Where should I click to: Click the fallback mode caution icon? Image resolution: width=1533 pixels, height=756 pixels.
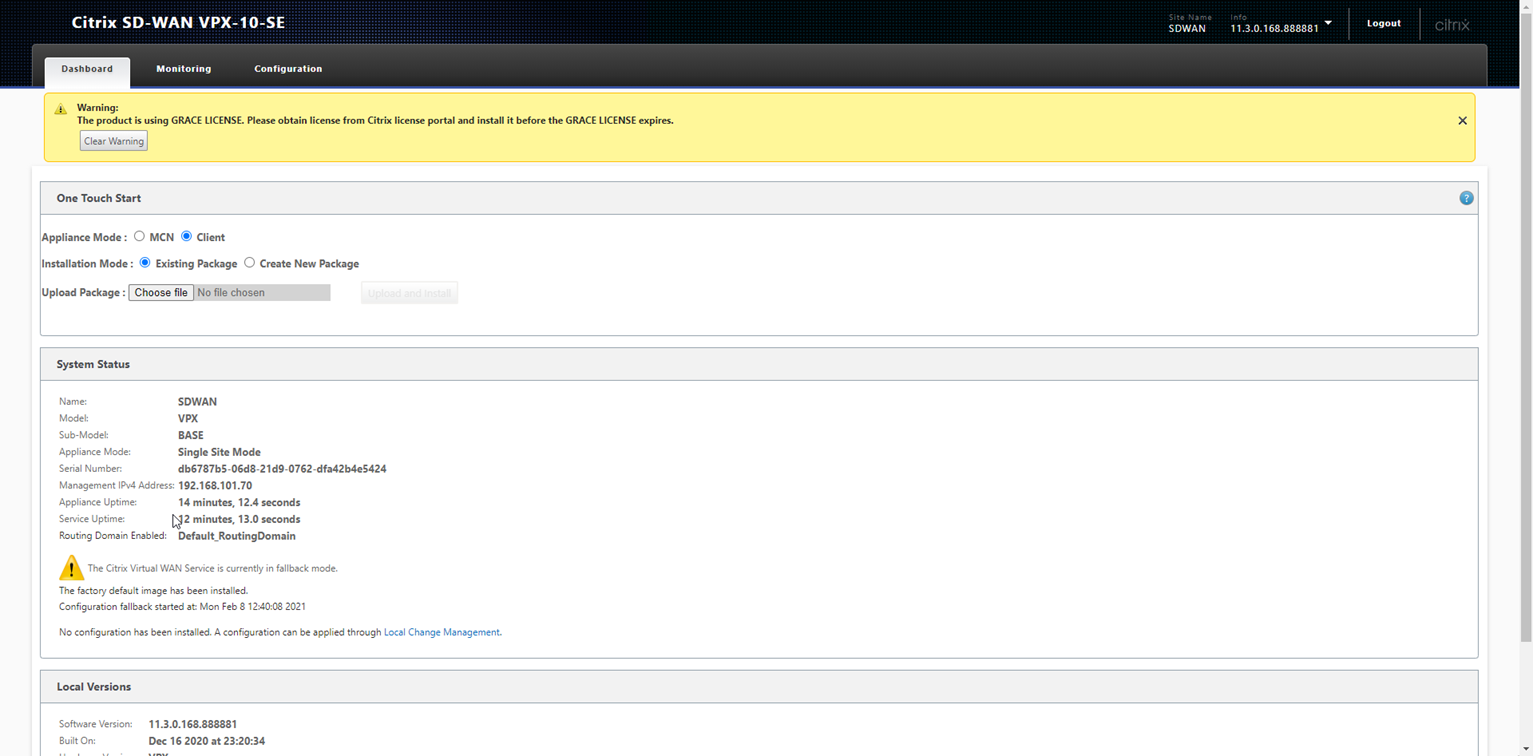coord(71,568)
